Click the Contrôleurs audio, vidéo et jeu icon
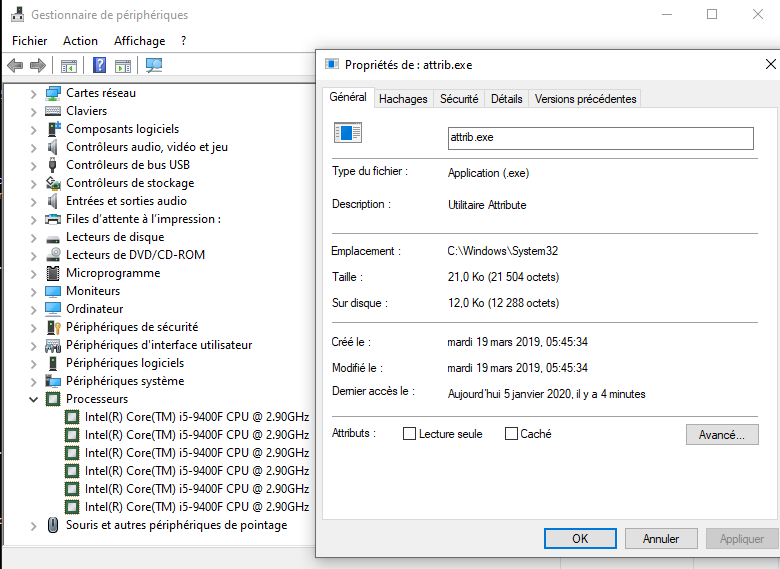Viewport: 780px width, 569px height. click(x=52, y=147)
